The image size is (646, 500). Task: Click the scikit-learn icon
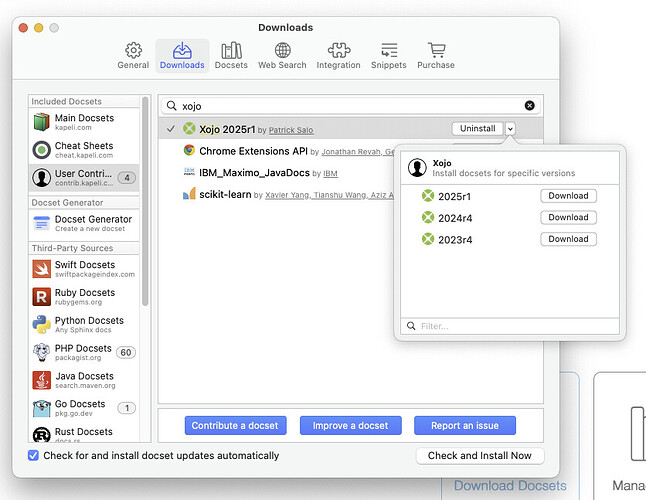coord(189,194)
